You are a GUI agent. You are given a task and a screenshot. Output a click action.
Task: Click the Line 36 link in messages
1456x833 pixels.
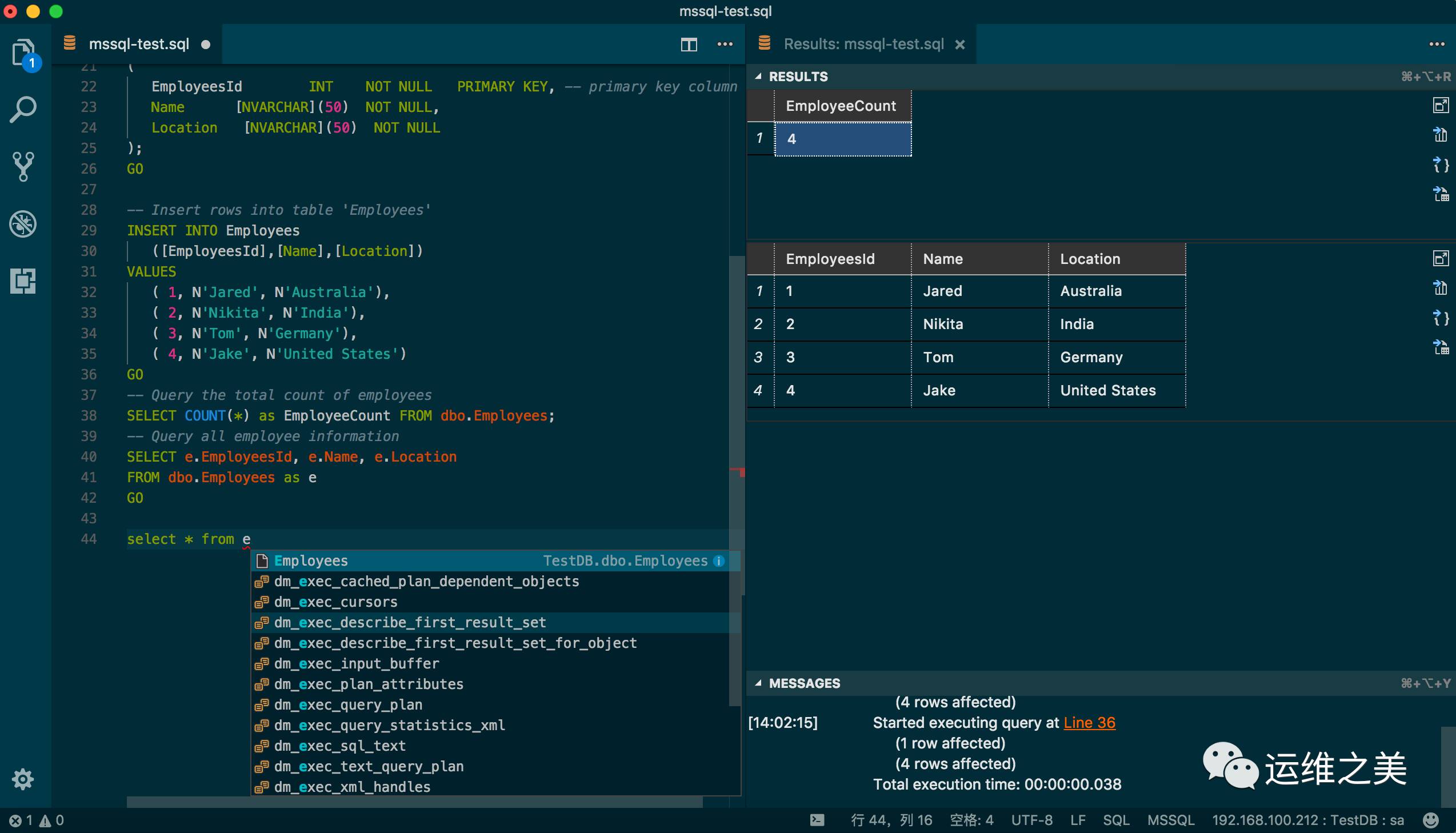click(1089, 723)
